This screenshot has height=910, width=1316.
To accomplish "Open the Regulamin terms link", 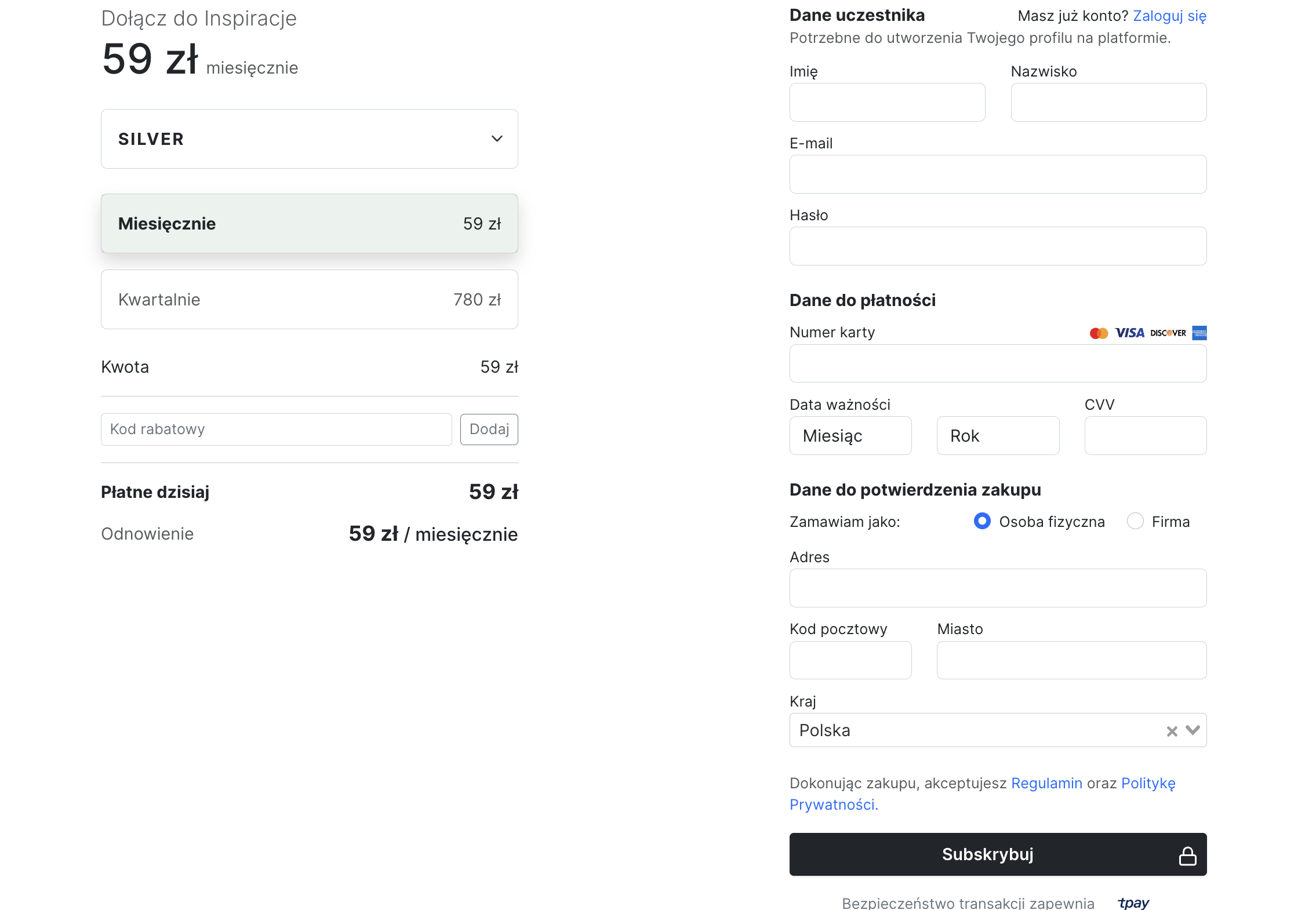I will (1046, 783).
